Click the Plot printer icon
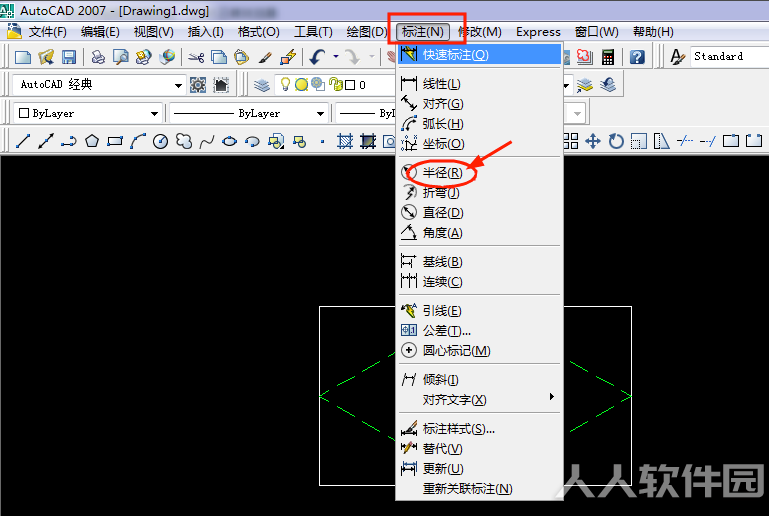Screen dimensions: 769x516 [98, 57]
